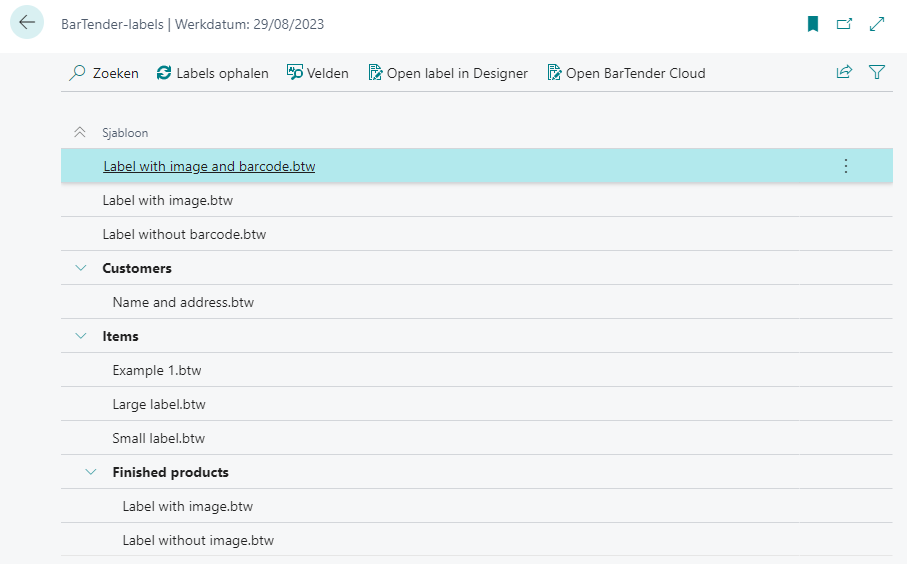This screenshot has width=907, height=564.
Task: Open page in new window icon
Action: [845, 24]
